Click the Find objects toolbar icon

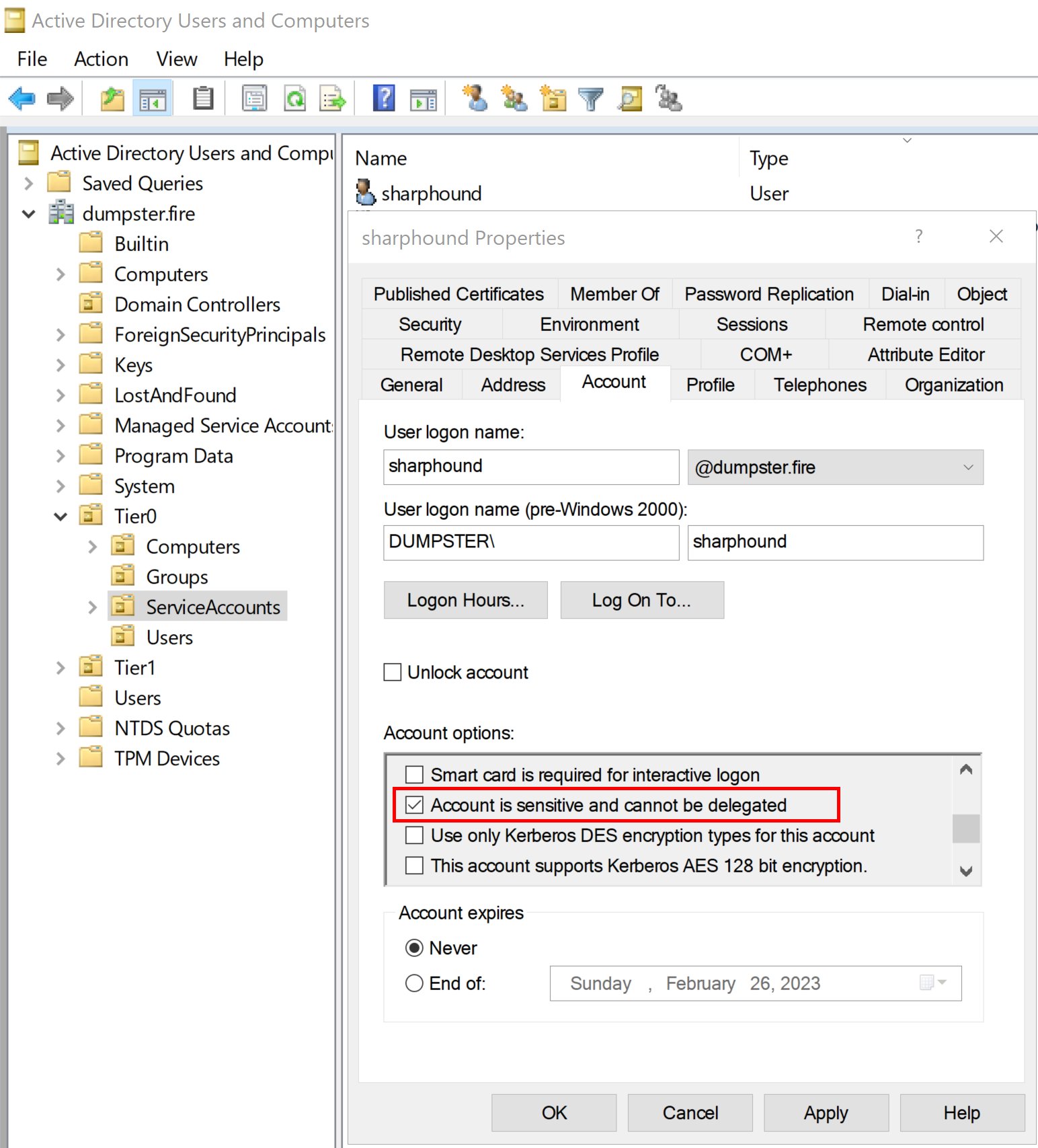[630, 99]
